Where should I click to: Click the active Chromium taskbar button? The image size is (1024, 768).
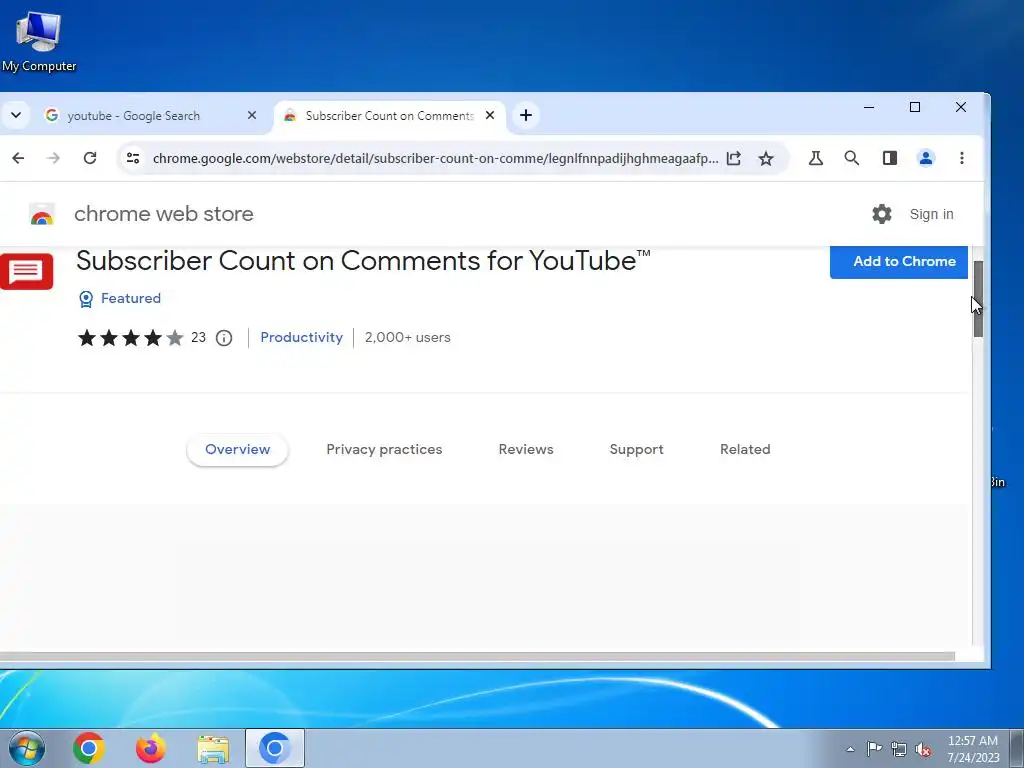coord(275,748)
